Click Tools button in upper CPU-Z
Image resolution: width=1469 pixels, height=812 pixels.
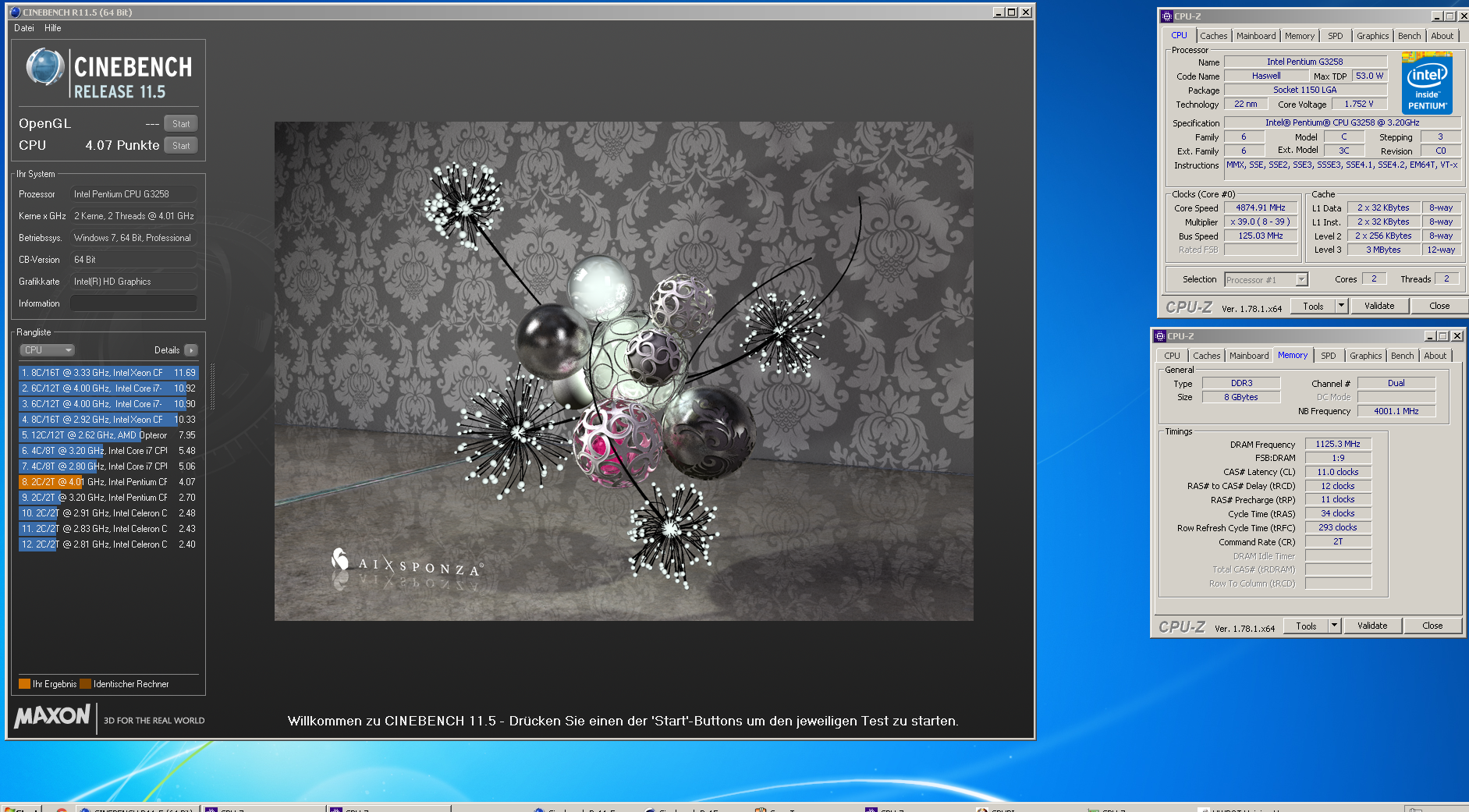click(1313, 307)
